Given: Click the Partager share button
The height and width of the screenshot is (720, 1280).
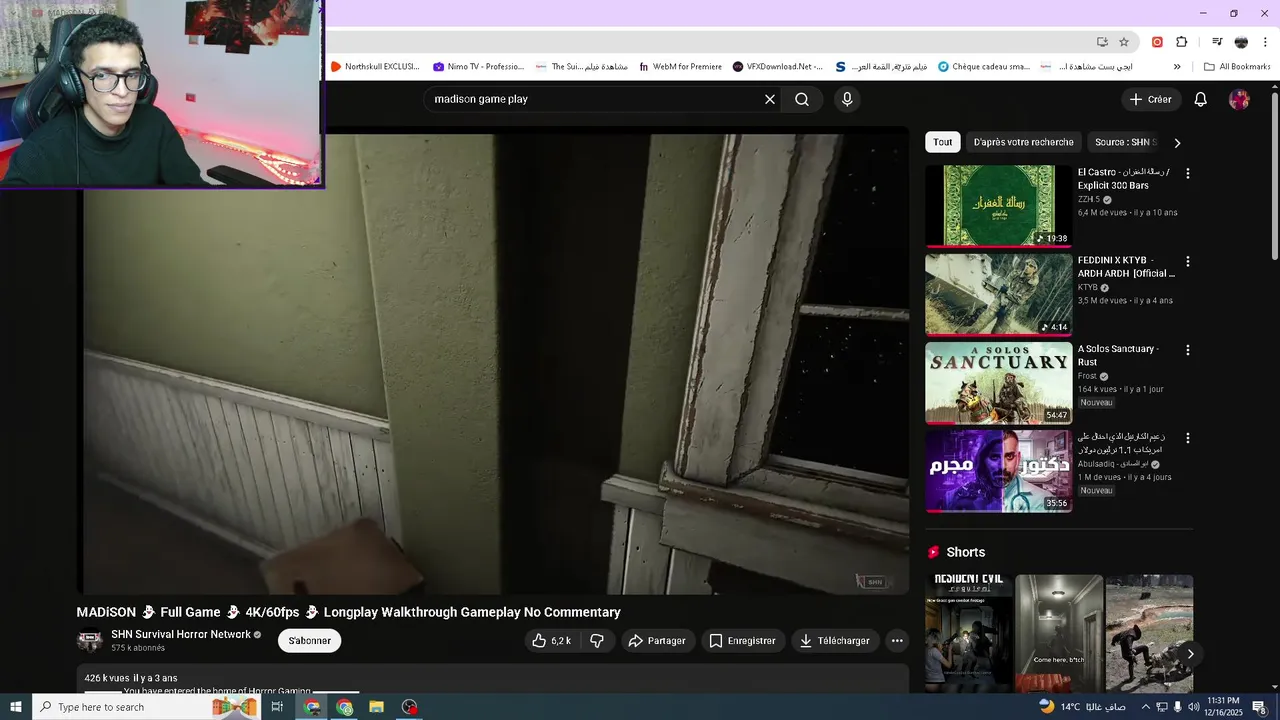Looking at the screenshot, I should point(657,641).
